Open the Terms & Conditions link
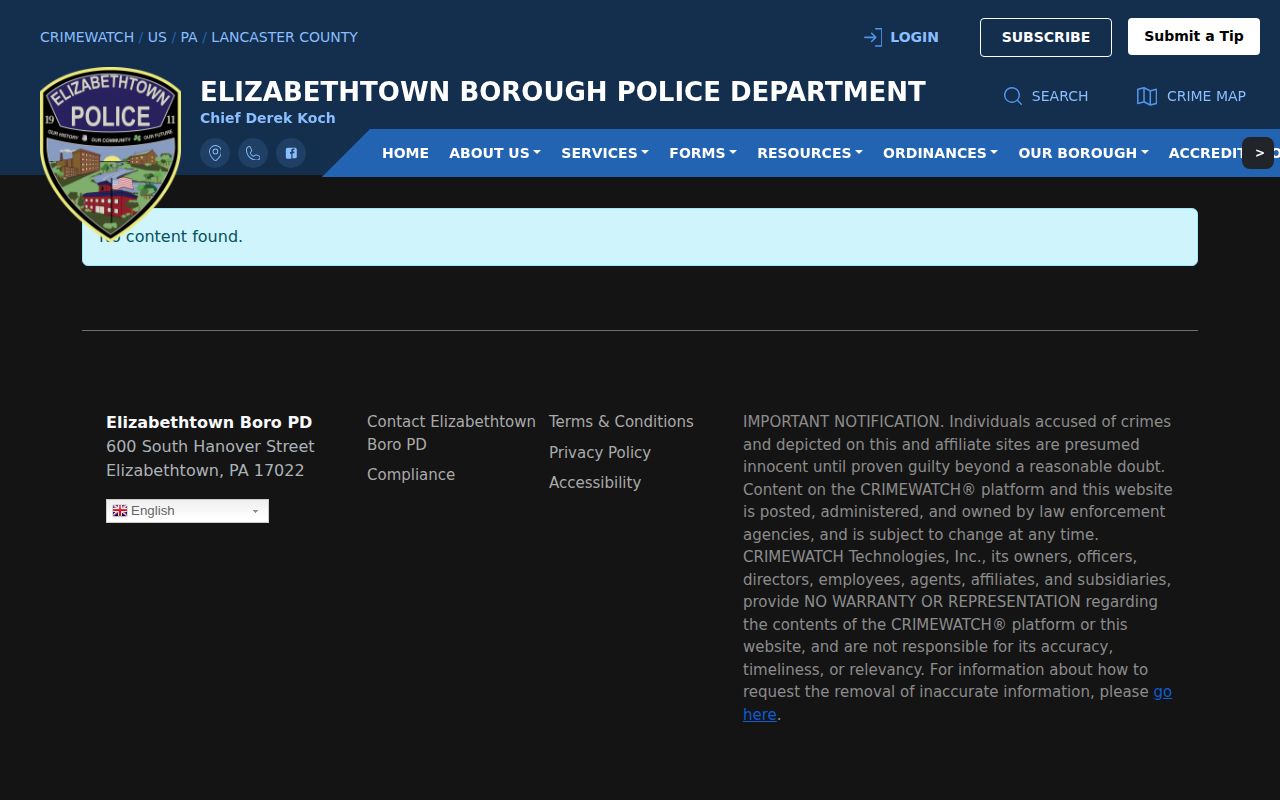Image resolution: width=1280 pixels, height=800 pixels. point(621,422)
